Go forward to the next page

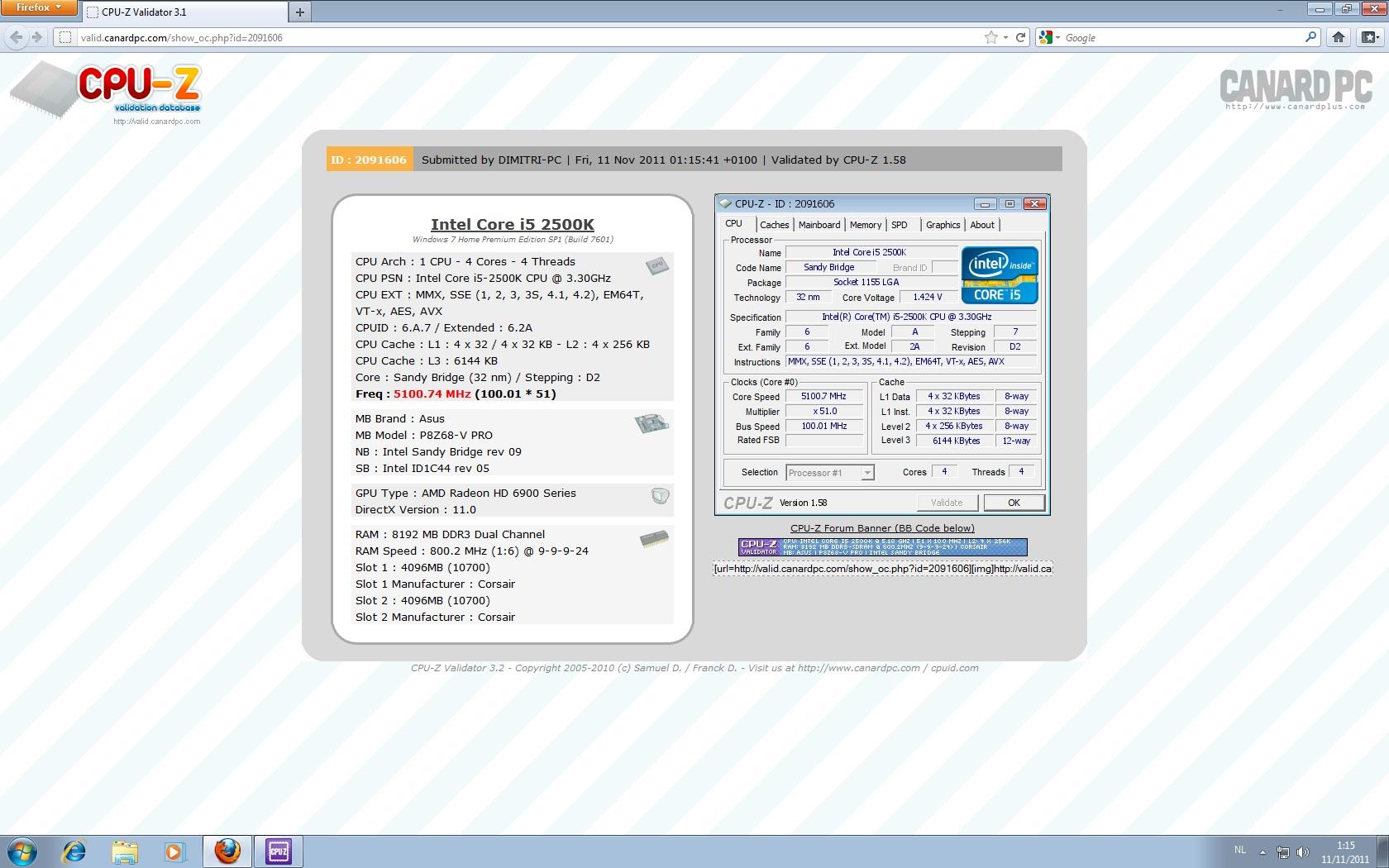click(x=36, y=37)
